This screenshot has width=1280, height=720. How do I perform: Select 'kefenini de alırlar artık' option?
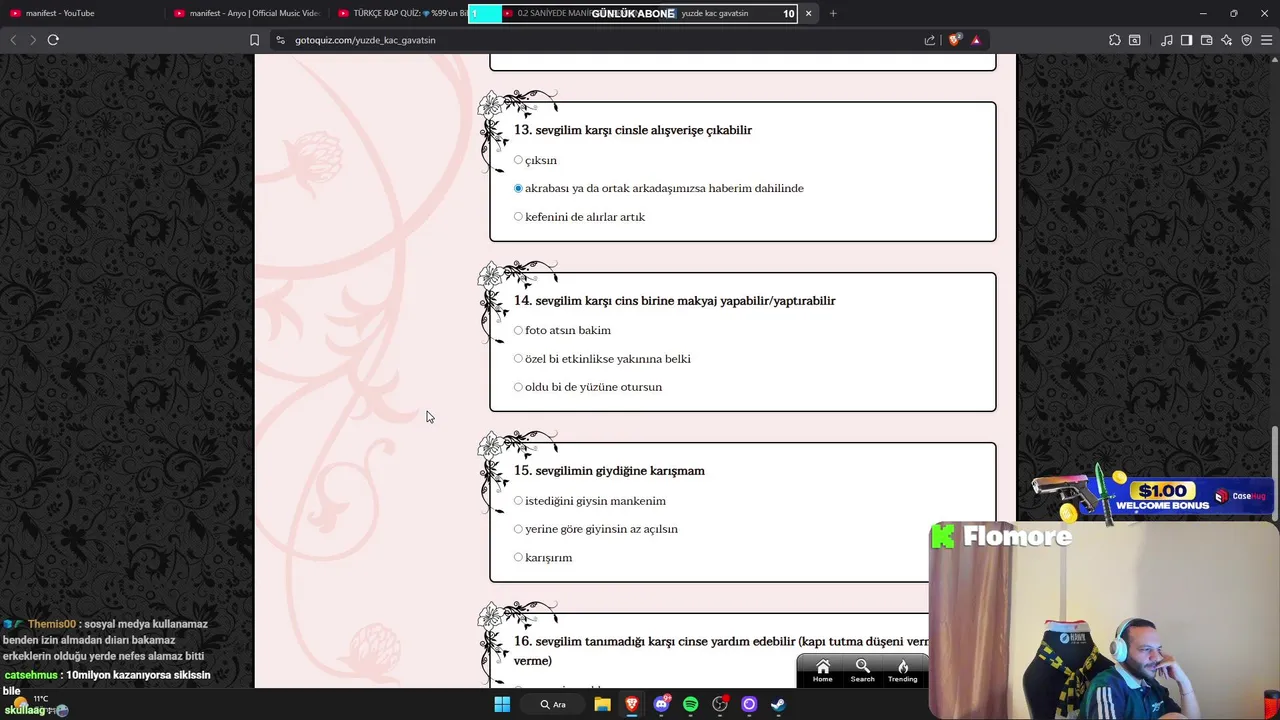point(518,216)
